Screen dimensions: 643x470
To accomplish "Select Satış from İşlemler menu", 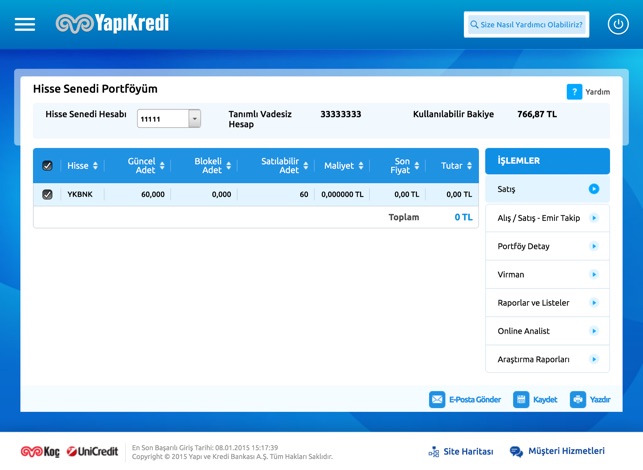I will coord(547,189).
